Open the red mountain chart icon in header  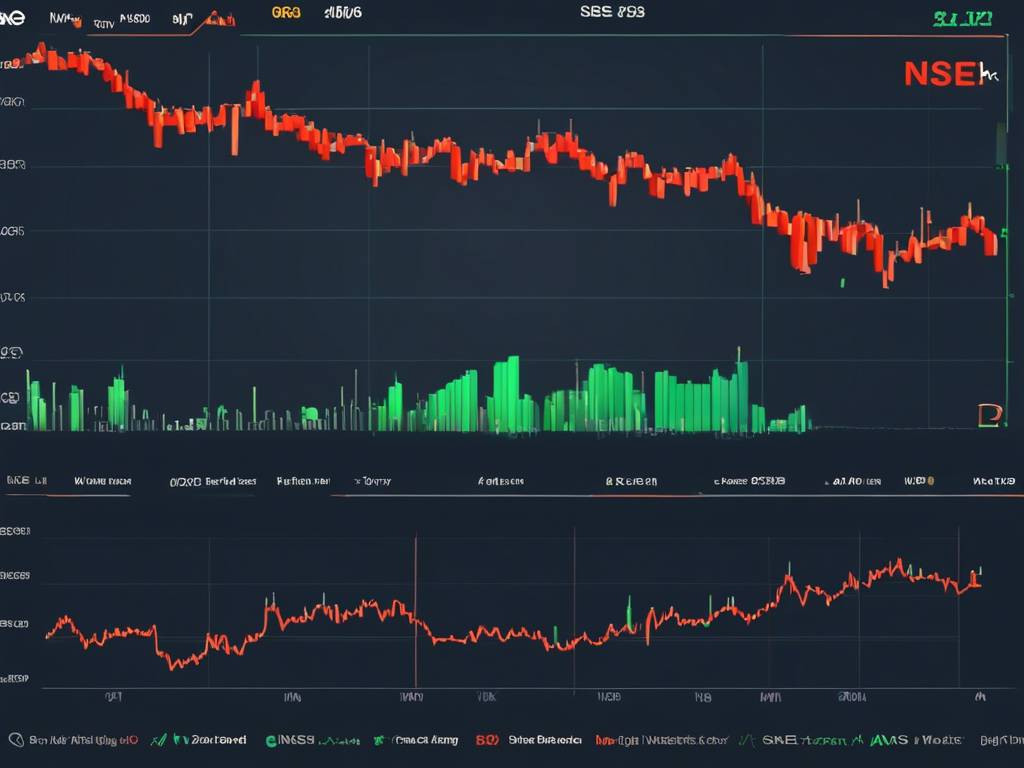[220, 19]
